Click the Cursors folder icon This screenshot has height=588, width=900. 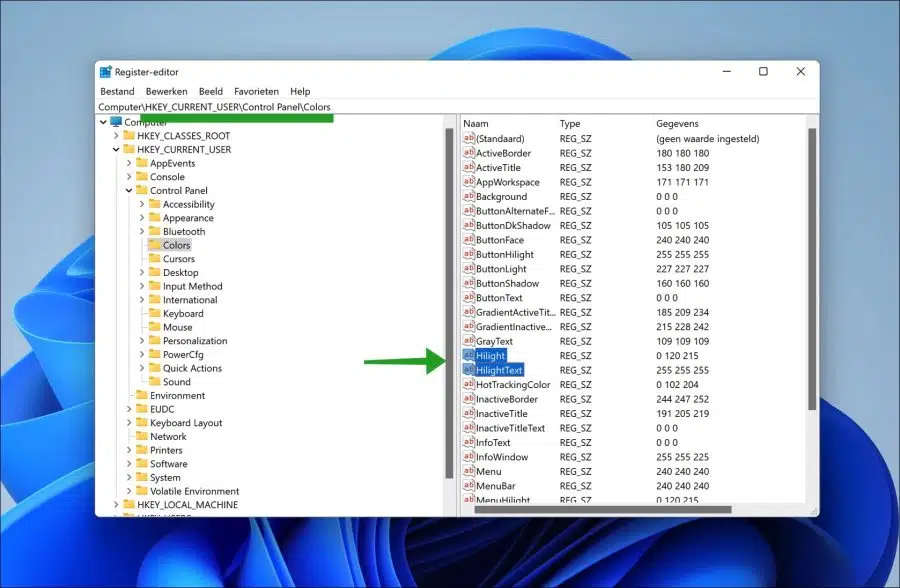click(x=154, y=258)
